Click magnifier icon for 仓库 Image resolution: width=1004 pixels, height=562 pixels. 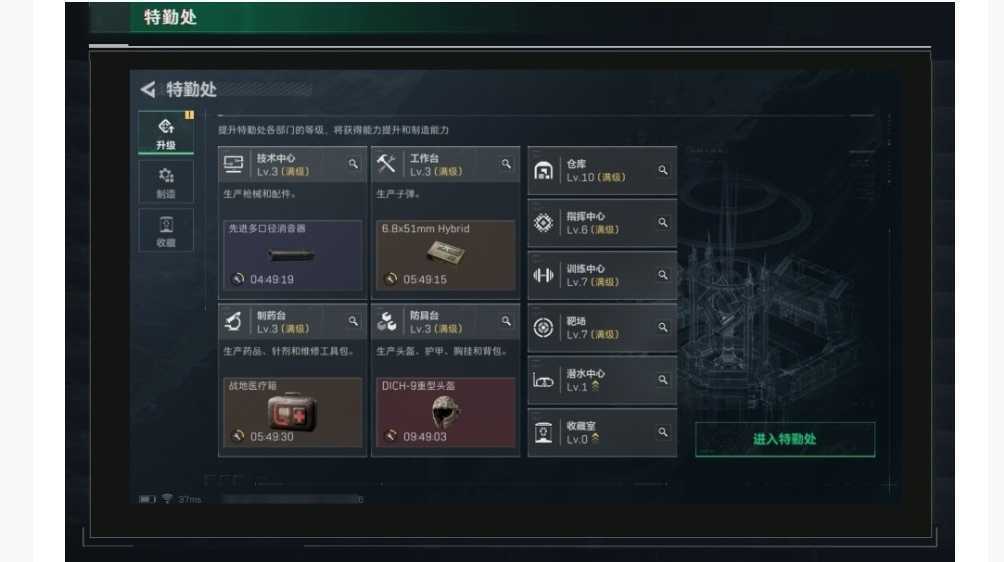tap(663, 170)
